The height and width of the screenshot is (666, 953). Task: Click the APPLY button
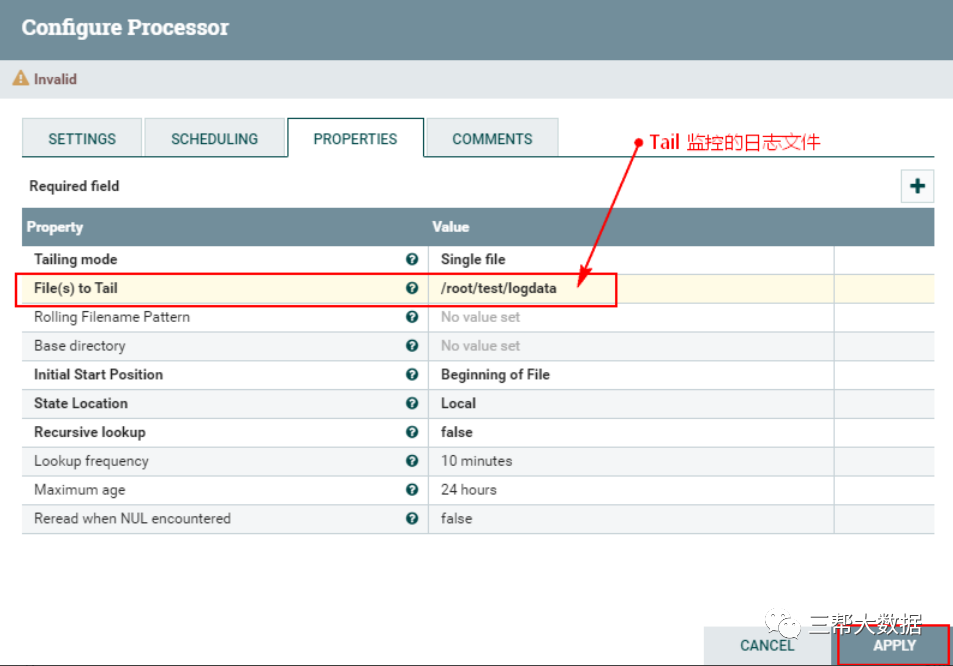[893, 645]
